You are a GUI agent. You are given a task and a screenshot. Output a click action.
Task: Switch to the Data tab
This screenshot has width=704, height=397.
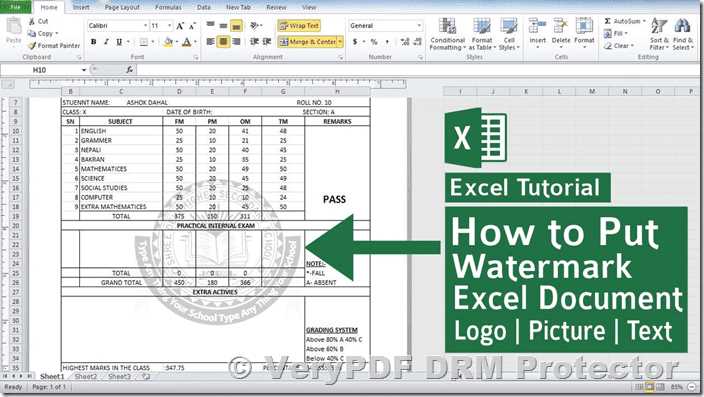pyautogui.click(x=203, y=7)
